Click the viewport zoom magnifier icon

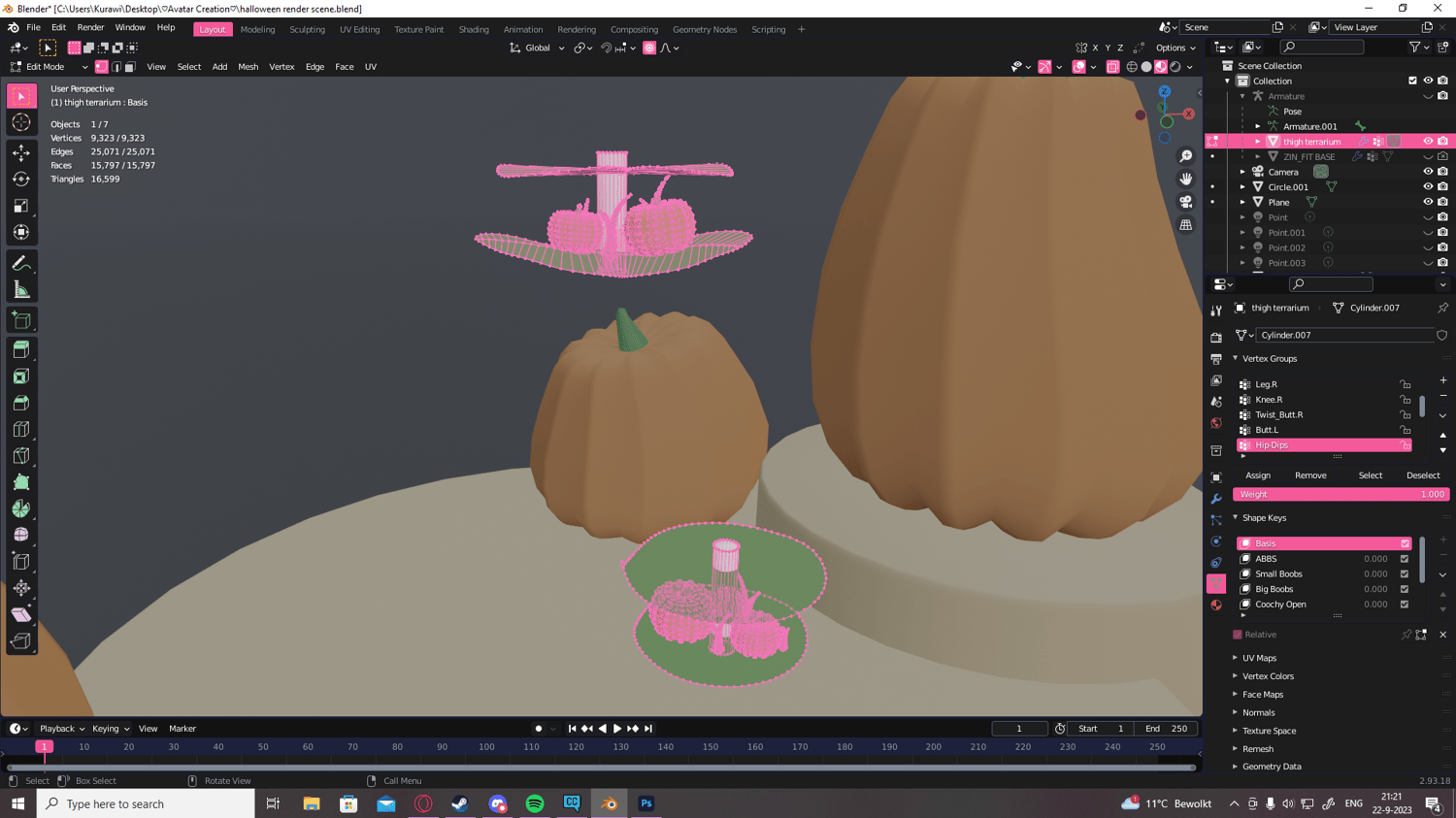pyautogui.click(x=1186, y=156)
